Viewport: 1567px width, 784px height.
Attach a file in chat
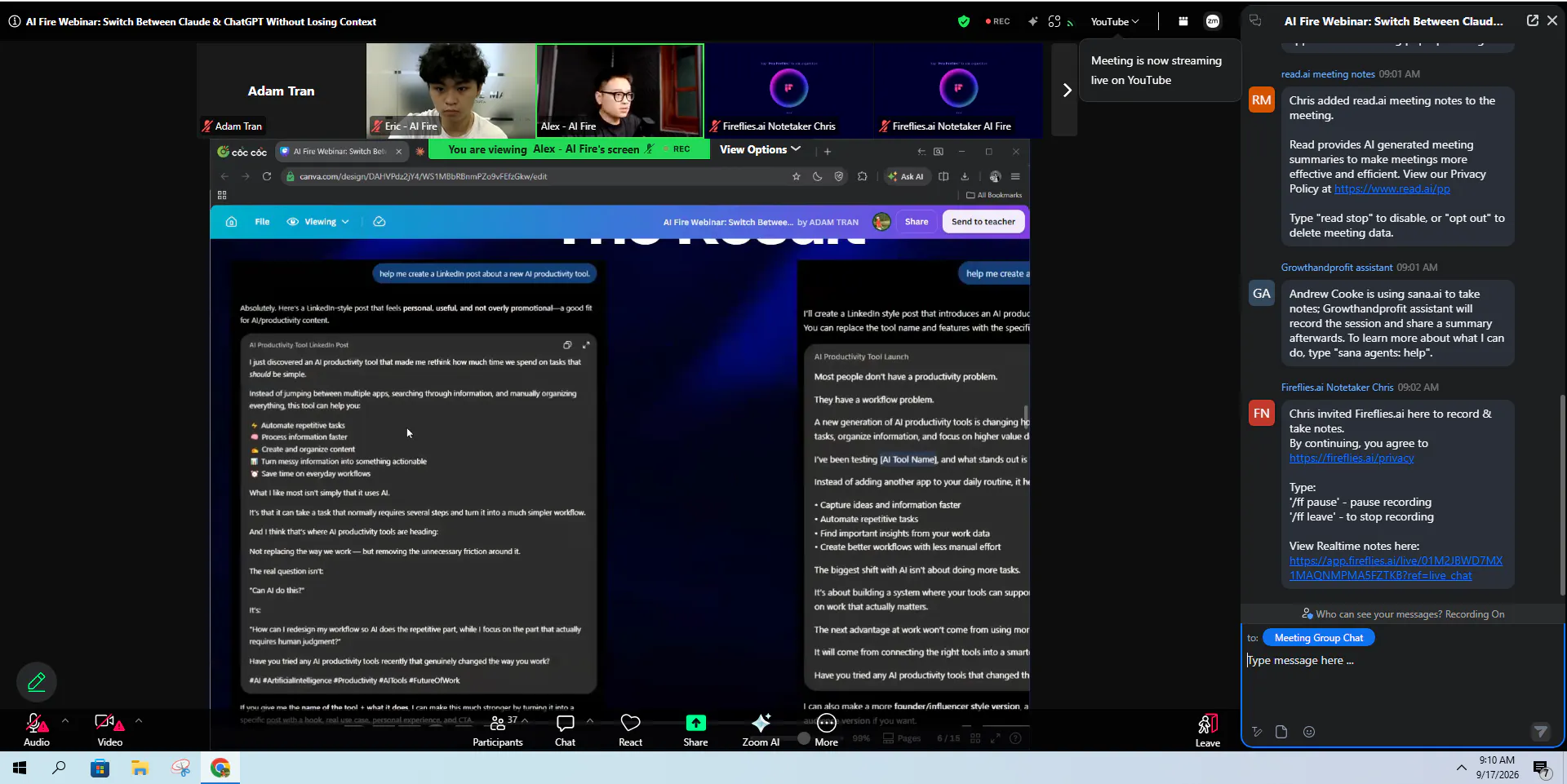1281,732
